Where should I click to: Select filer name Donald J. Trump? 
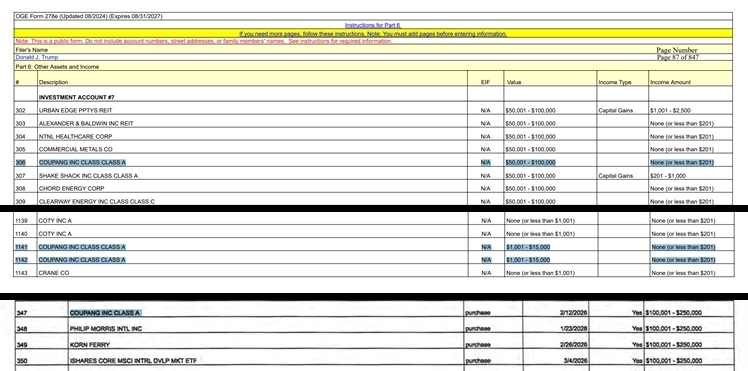point(37,57)
